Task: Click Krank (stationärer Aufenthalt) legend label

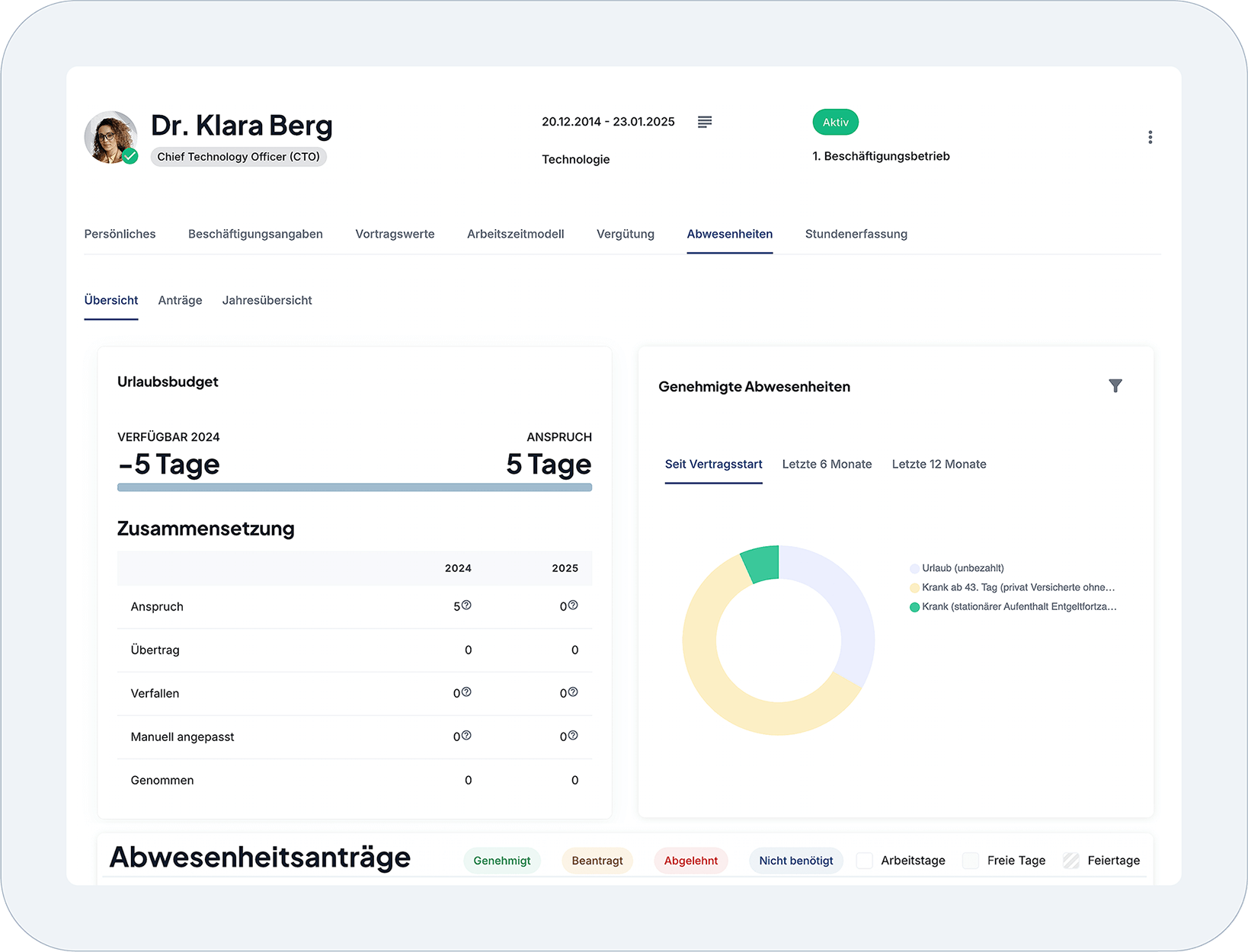Action: coord(1019,607)
